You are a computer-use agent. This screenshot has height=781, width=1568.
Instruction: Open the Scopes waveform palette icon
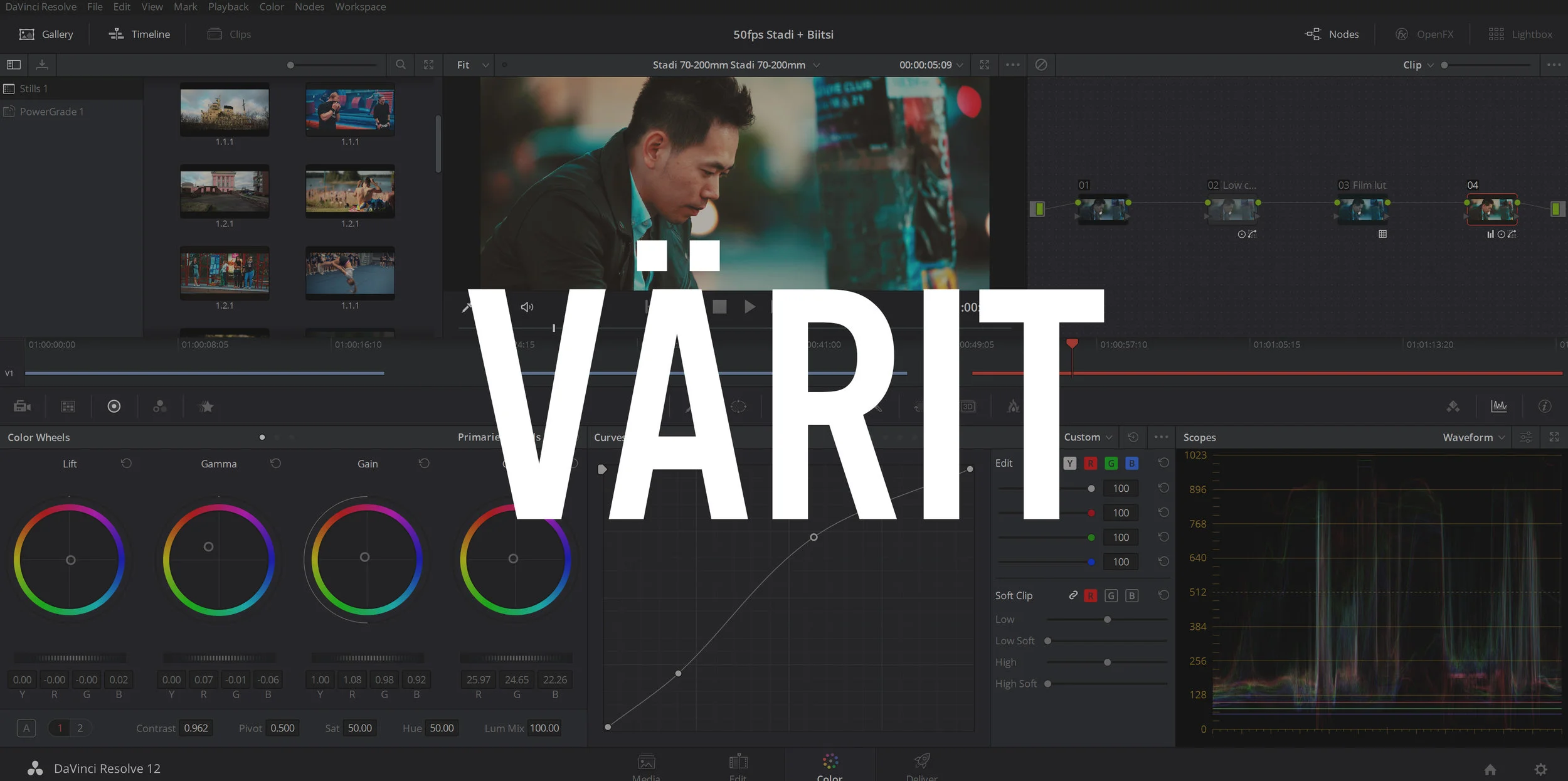pos(1499,406)
